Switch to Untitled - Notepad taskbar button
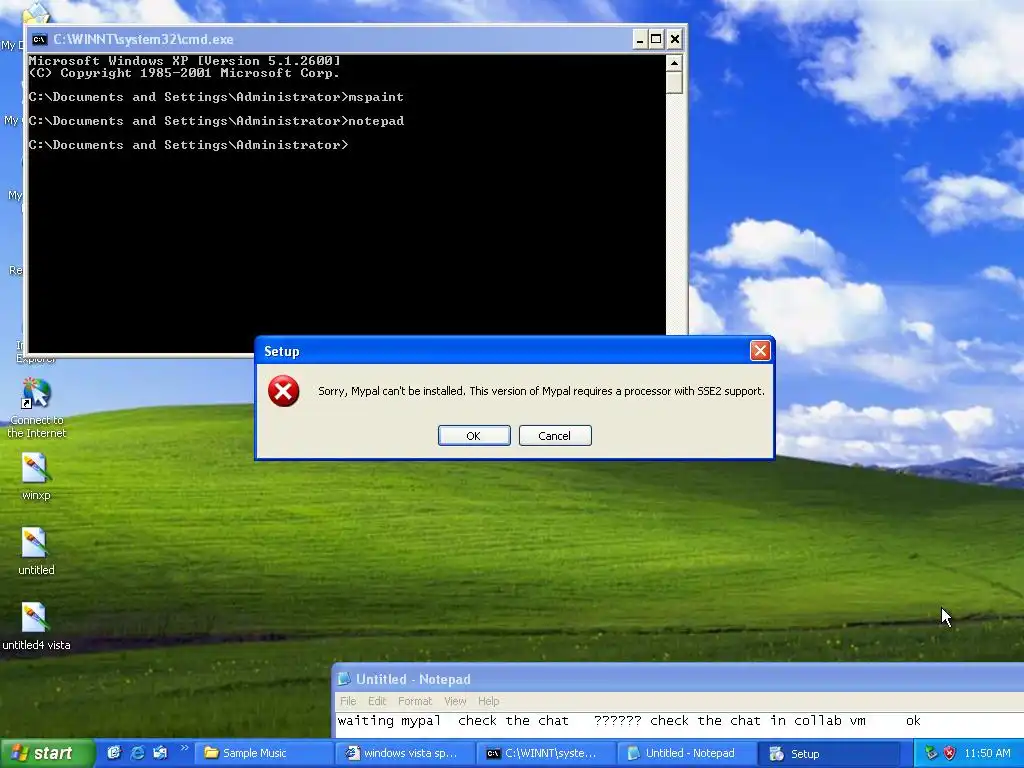The width and height of the screenshot is (1024, 768). click(x=686, y=753)
